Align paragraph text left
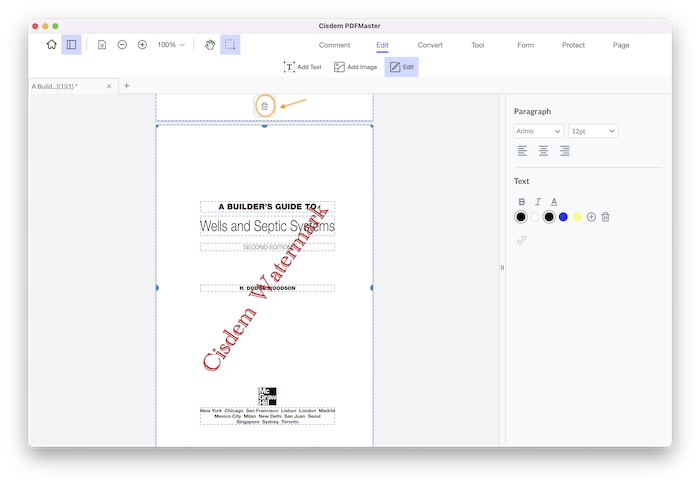This screenshot has height=484, width=700. tap(522, 151)
